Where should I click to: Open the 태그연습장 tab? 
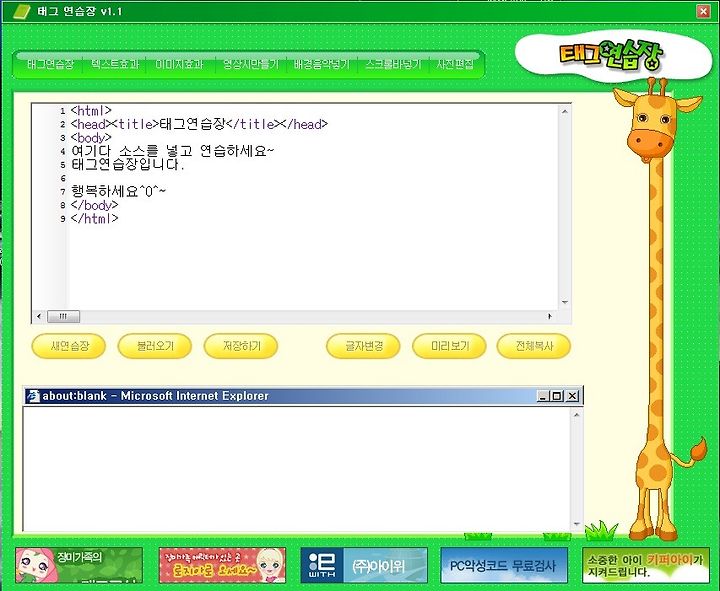pos(50,64)
